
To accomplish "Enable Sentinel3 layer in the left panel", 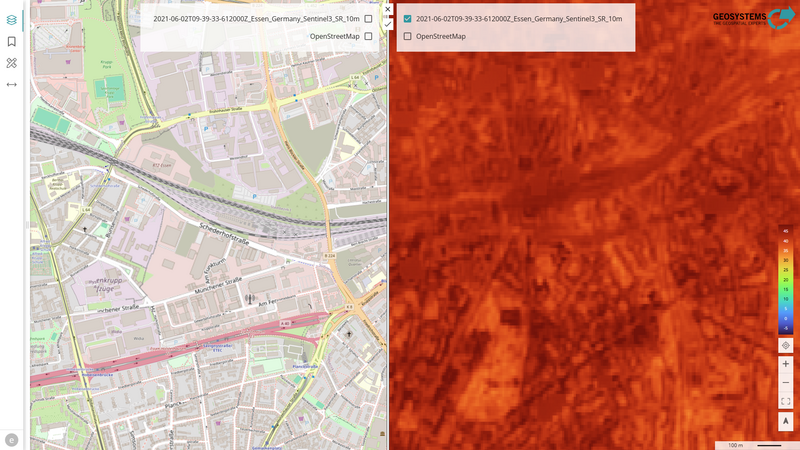I will coord(368,19).
